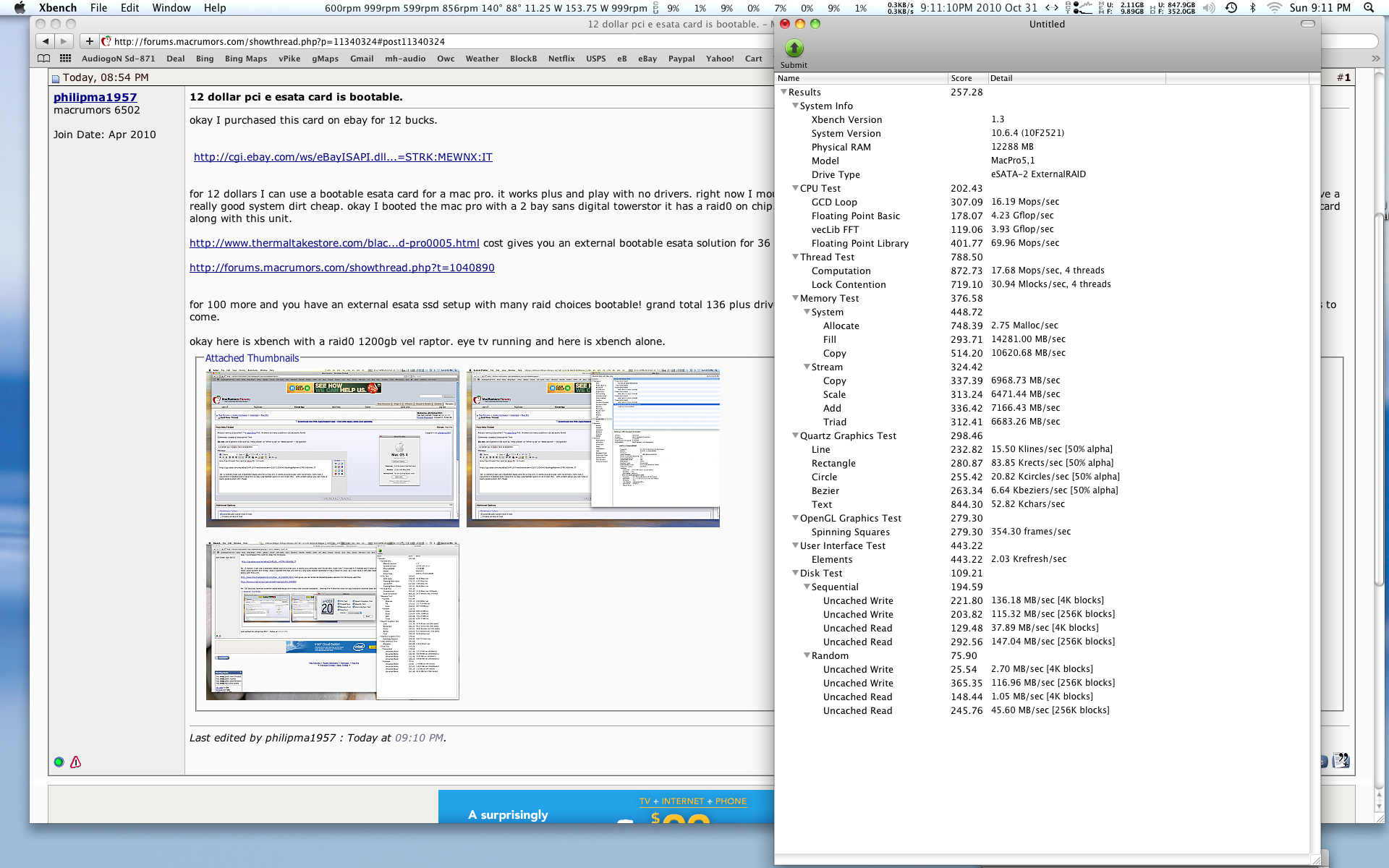Viewport: 1389px width, 868px height.
Task: Open the bookmarks book icon in Safari
Action: tap(42, 59)
